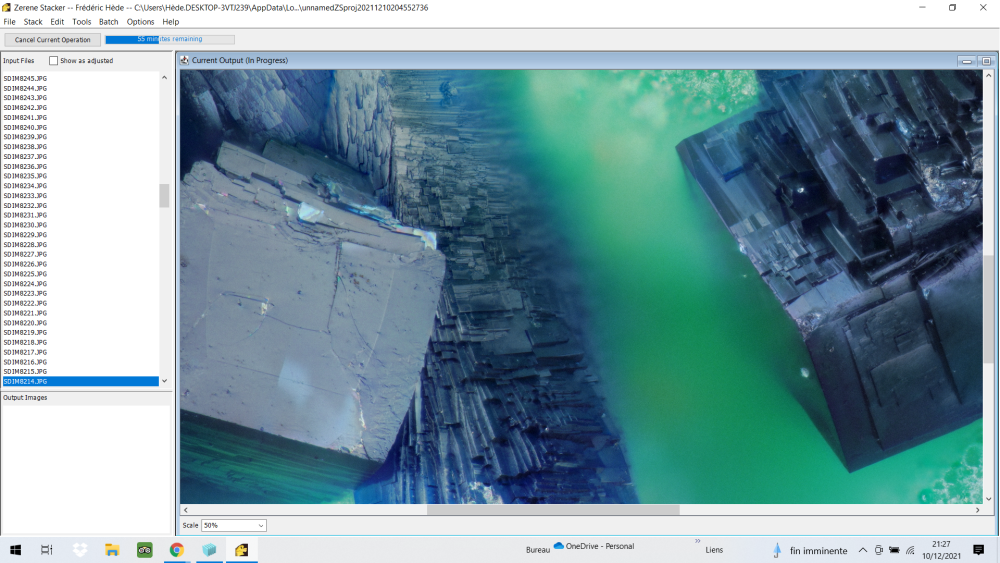Click the 55 minutes remaining progress bar
This screenshot has height=563, width=1000.
click(169, 40)
